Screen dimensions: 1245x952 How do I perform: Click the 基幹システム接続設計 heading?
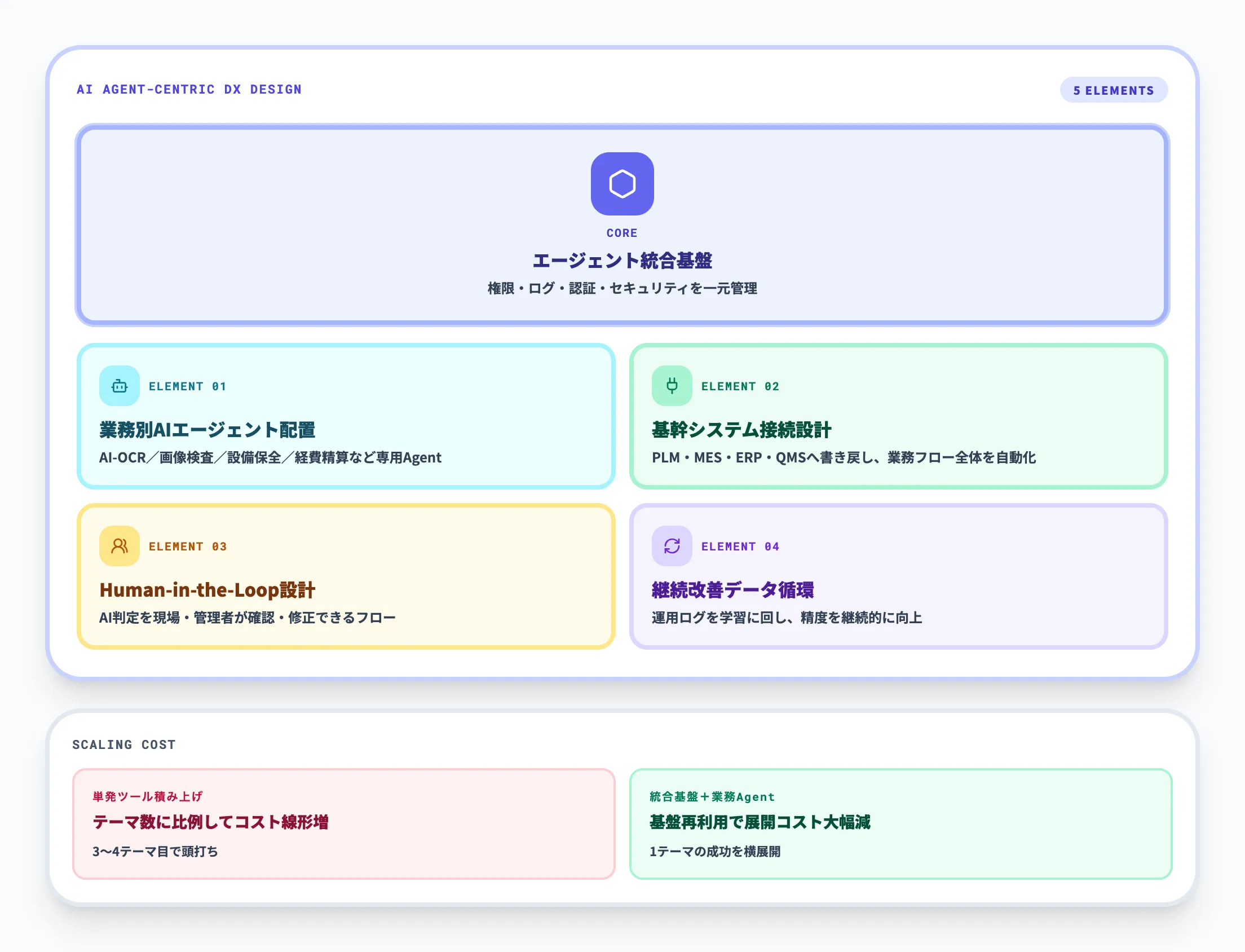741,430
